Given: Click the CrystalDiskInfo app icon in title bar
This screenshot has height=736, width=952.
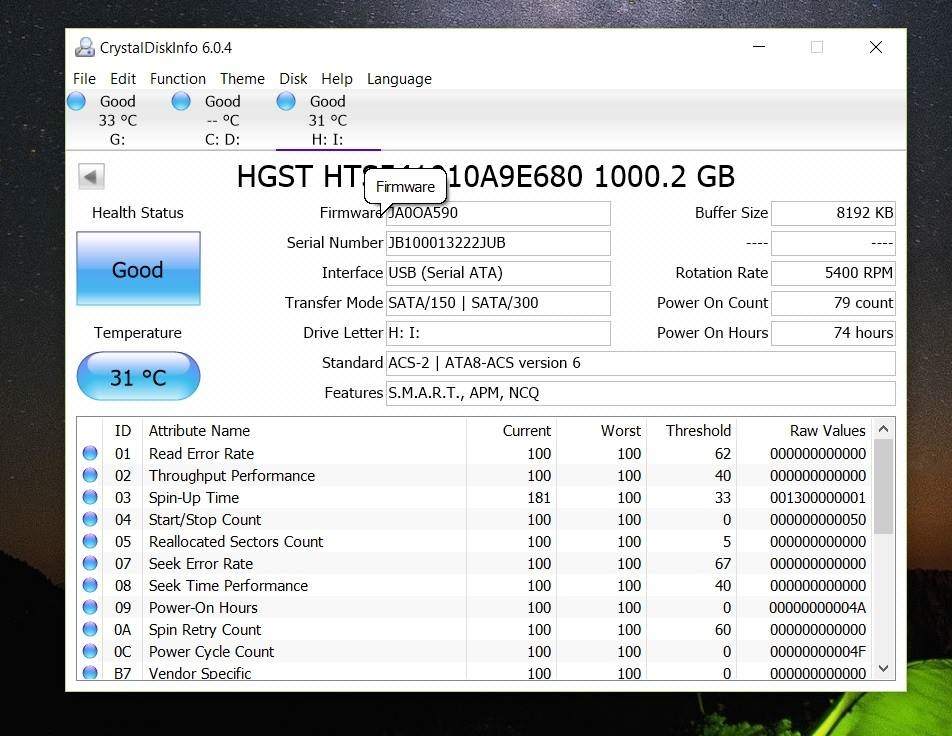Looking at the screenshot, I should [84, 47].
